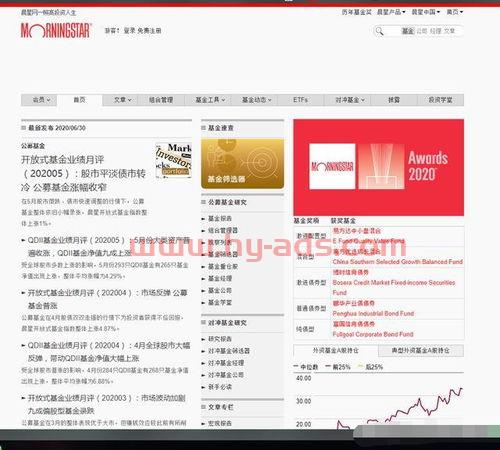Go to the ETFs navigation tab

coord(300,100)
